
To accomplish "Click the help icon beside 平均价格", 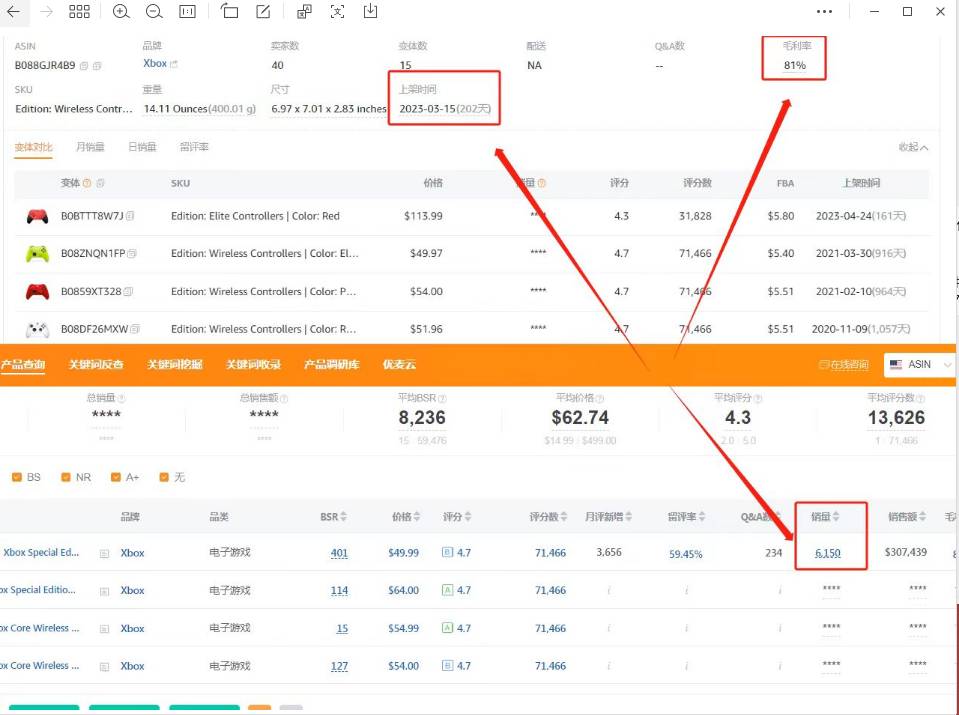I will click(x=599, y=398).
